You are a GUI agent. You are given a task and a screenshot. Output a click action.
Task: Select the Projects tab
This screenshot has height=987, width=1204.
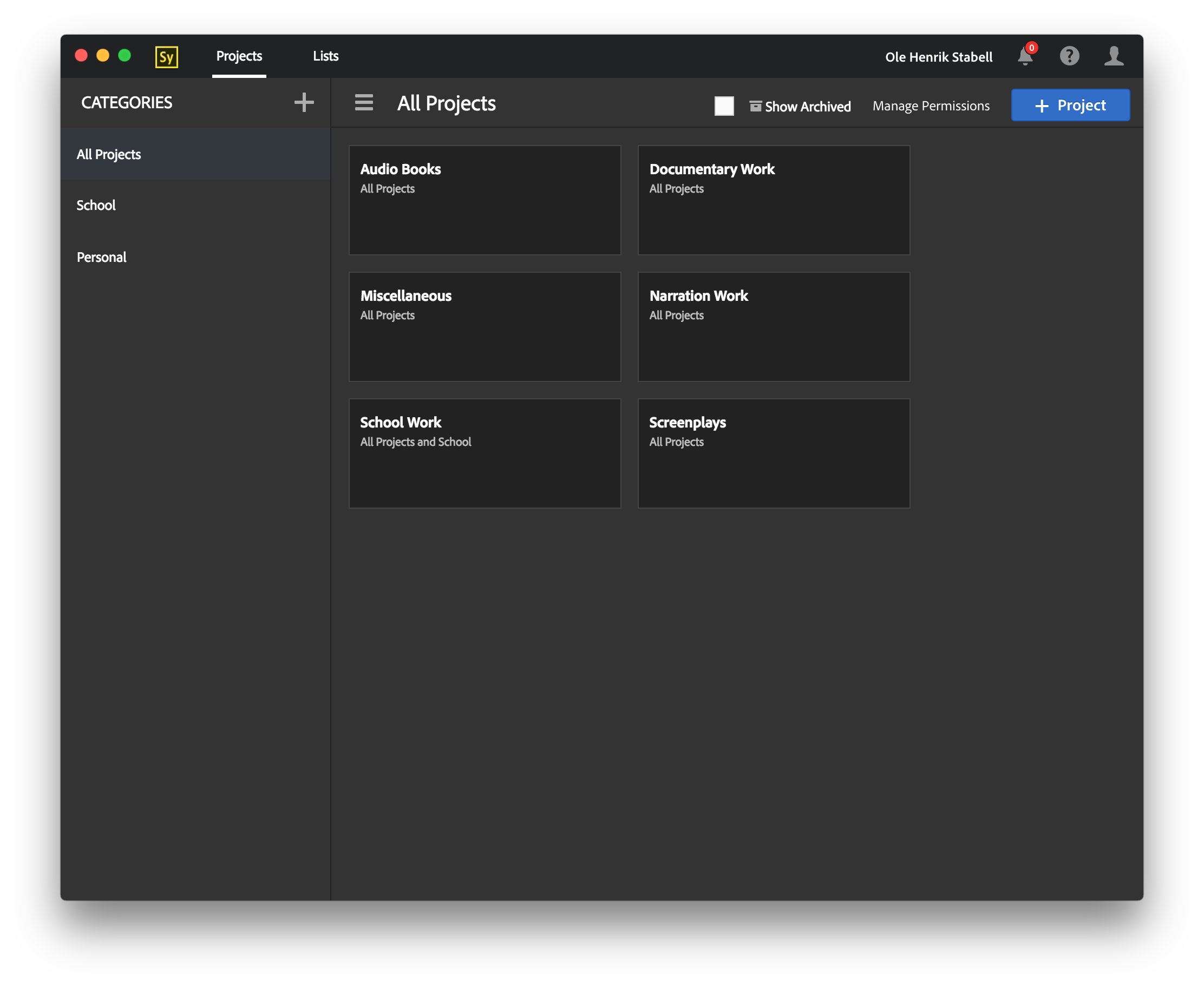(x=239, y=56)
